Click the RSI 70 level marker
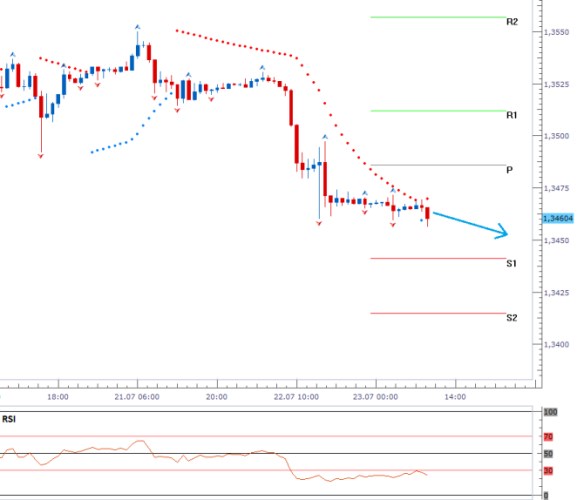The height and width of the screenshot is (500, 577). pyautogui.click(x=548, y=437)
